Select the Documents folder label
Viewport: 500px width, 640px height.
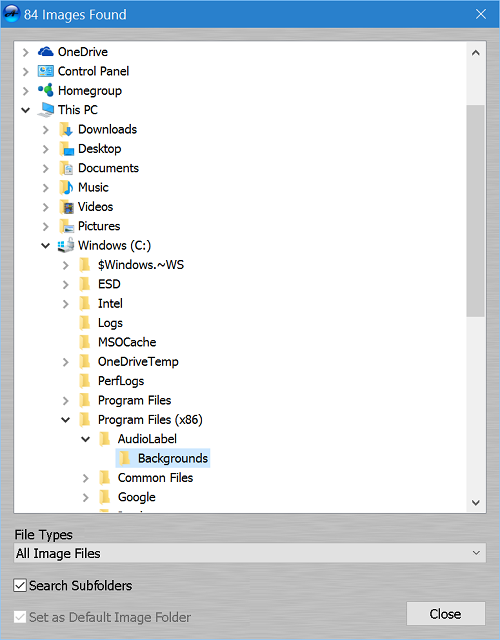[x=108, y=168]
